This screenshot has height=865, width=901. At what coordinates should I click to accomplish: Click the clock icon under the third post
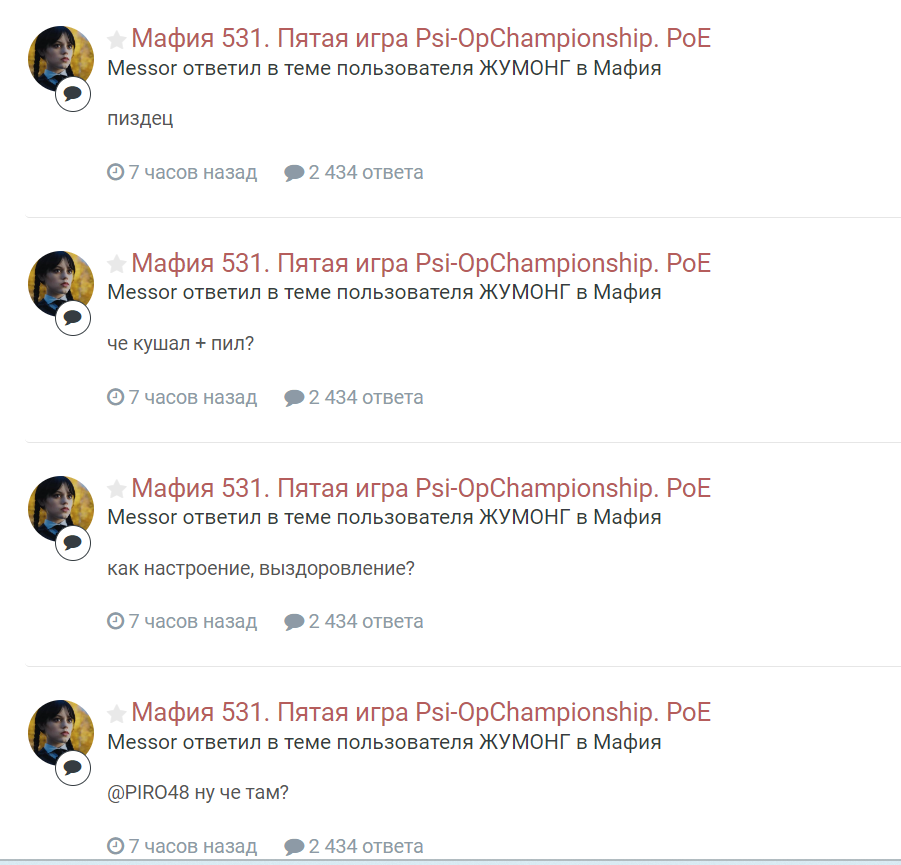point(115,621)
